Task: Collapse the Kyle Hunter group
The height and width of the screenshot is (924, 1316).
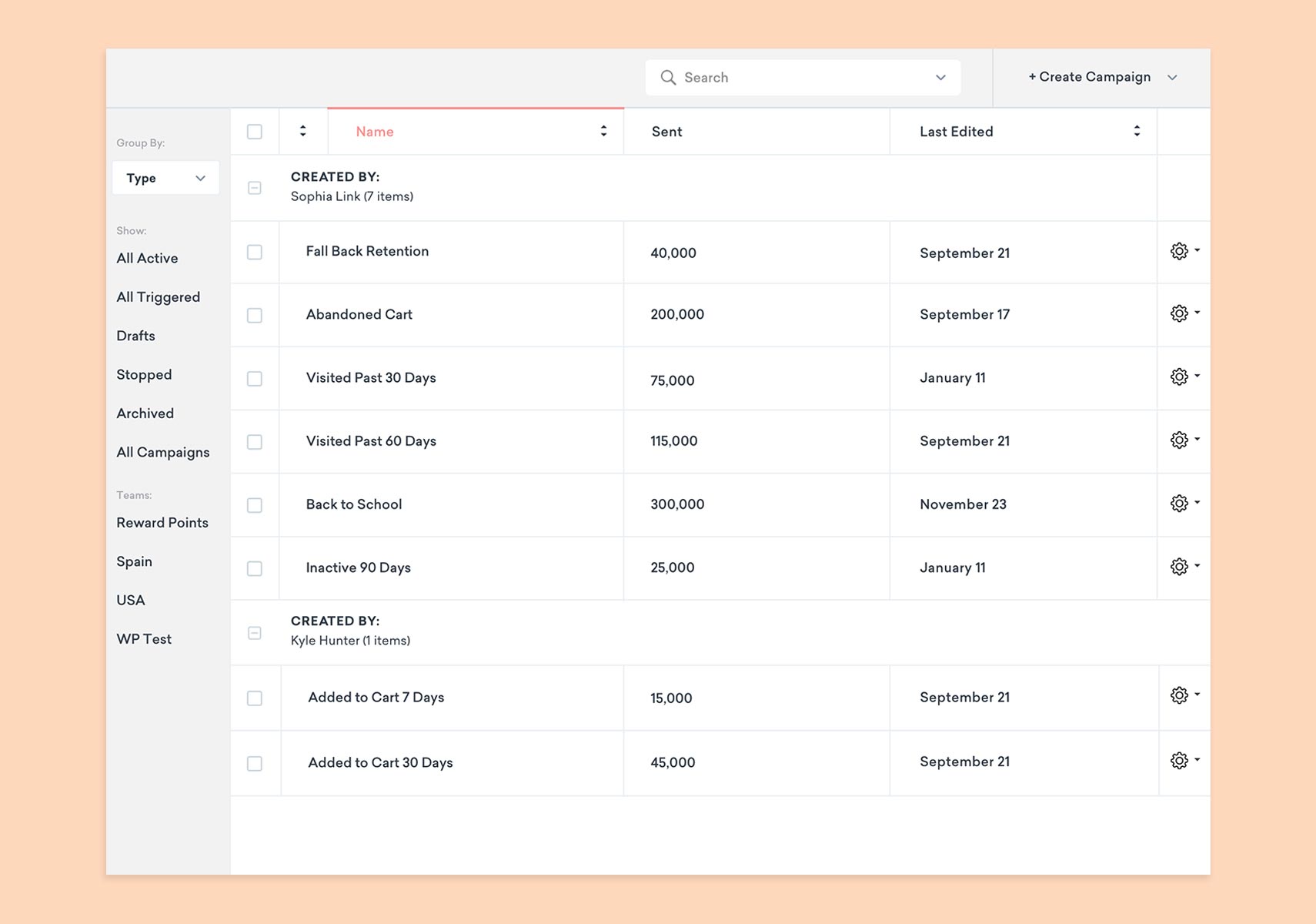Action: pyautogui.click(x=255, y=633)
